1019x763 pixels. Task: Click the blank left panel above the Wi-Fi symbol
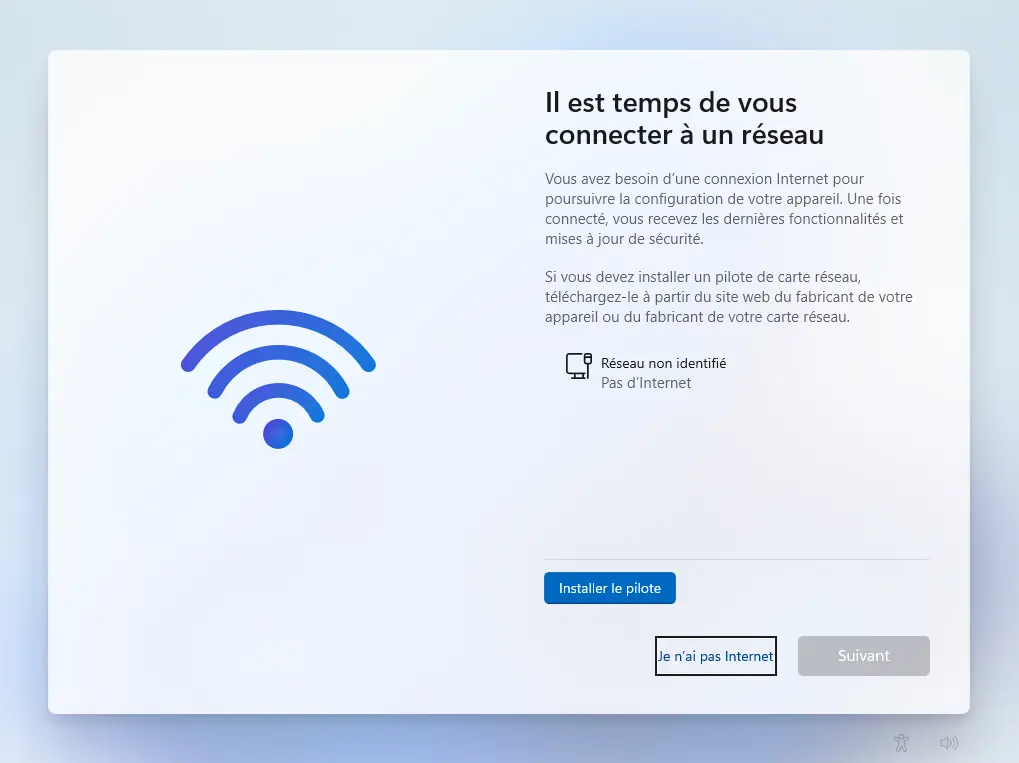coord(278,182)
